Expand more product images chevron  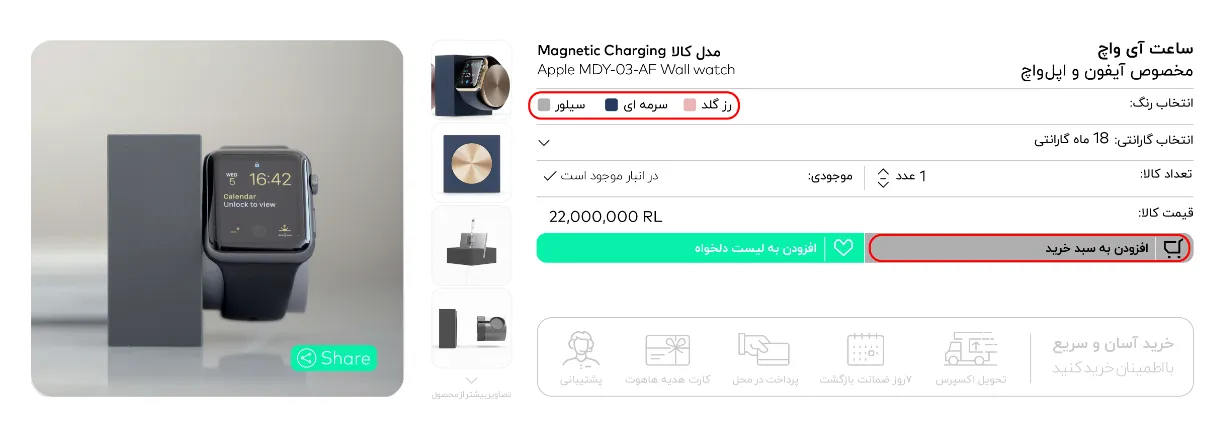click(x=472, y=380)
